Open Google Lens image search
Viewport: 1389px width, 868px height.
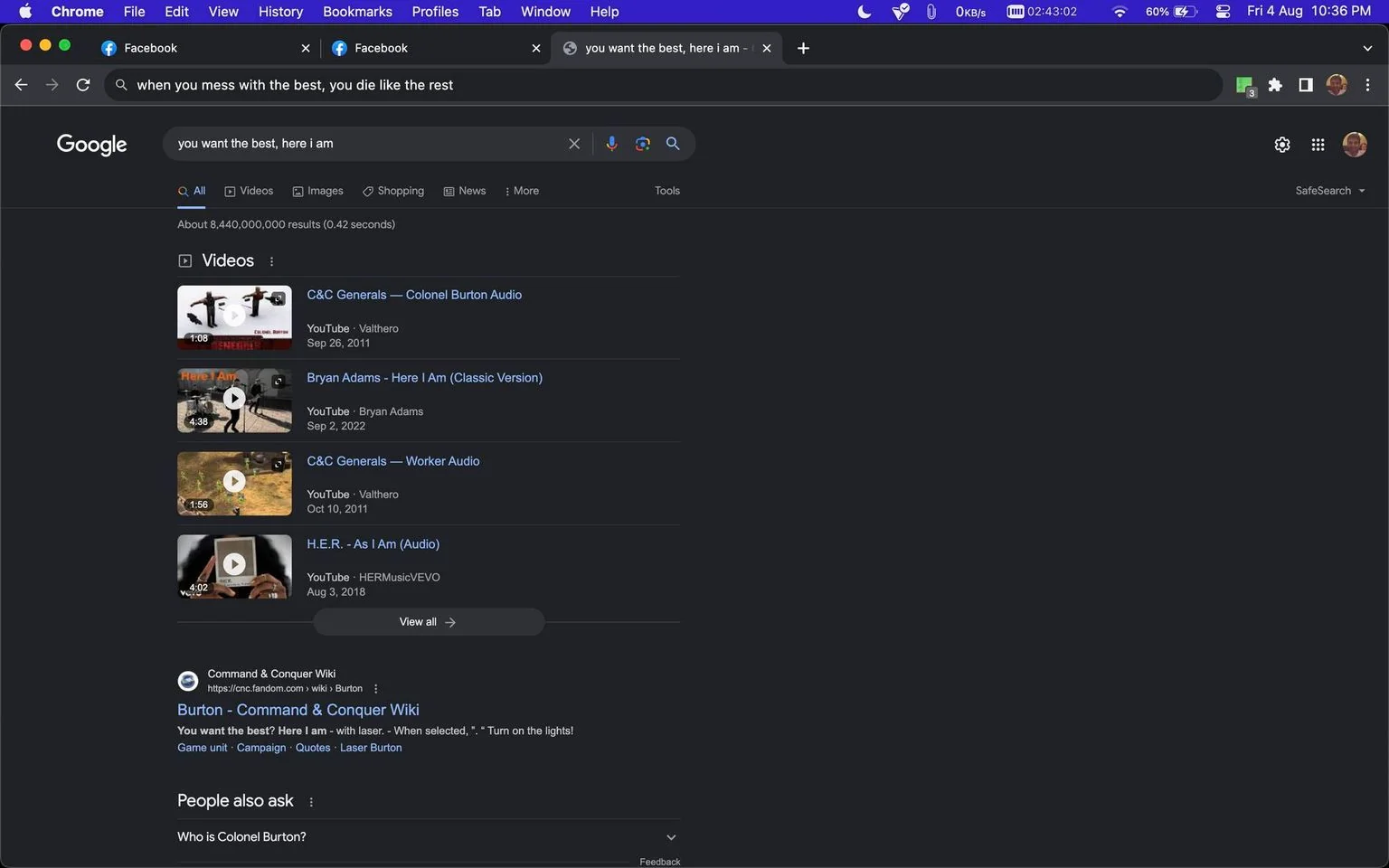tap(642, 144)
